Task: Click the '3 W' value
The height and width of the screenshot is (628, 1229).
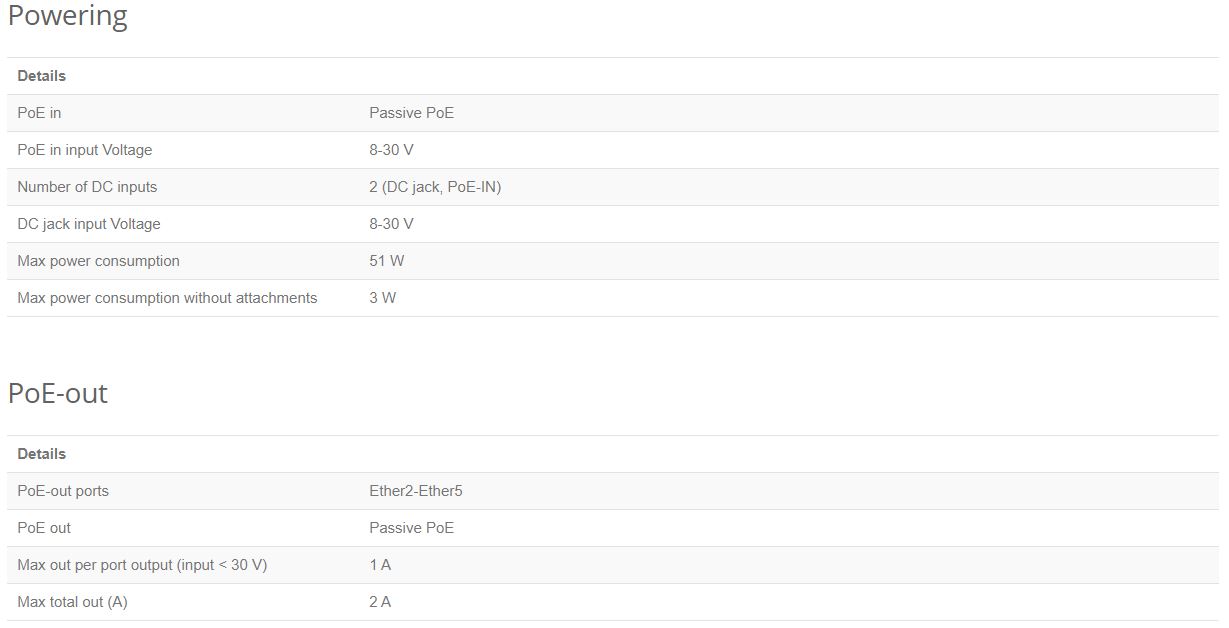Action: (x=383, y=298)
